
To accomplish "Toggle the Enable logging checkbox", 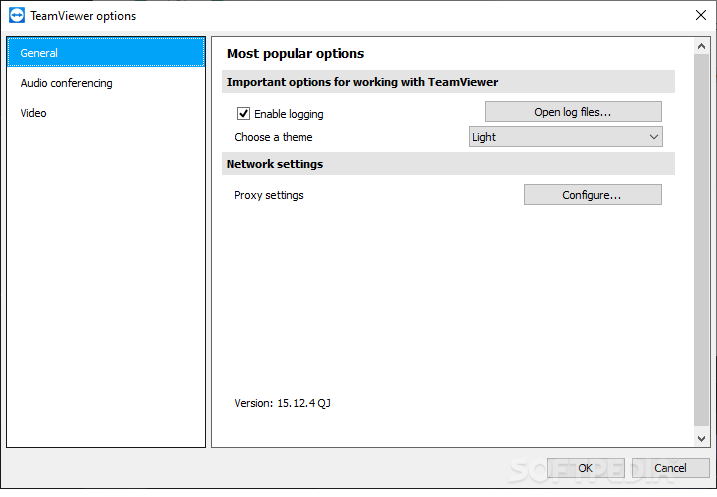I will tap(243, 113).
